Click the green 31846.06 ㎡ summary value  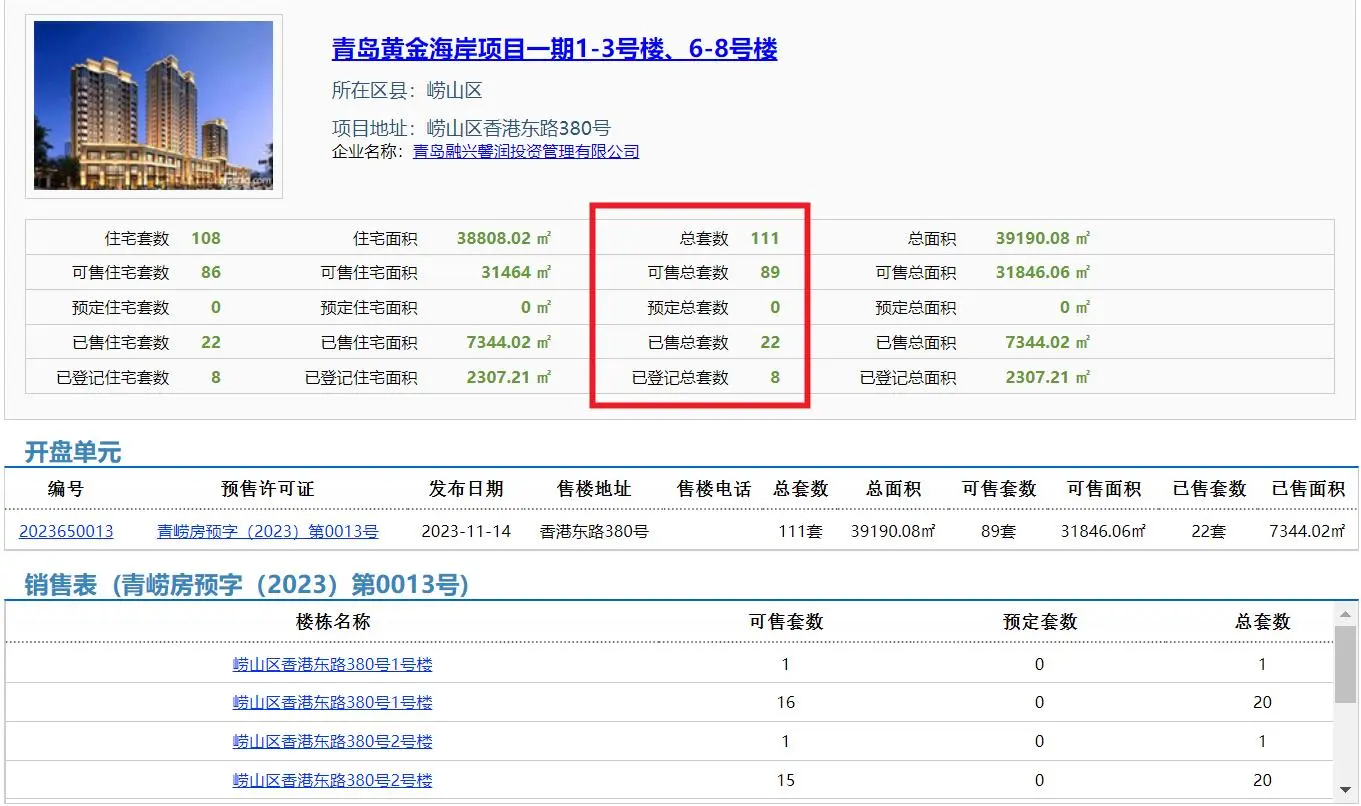1043,272
